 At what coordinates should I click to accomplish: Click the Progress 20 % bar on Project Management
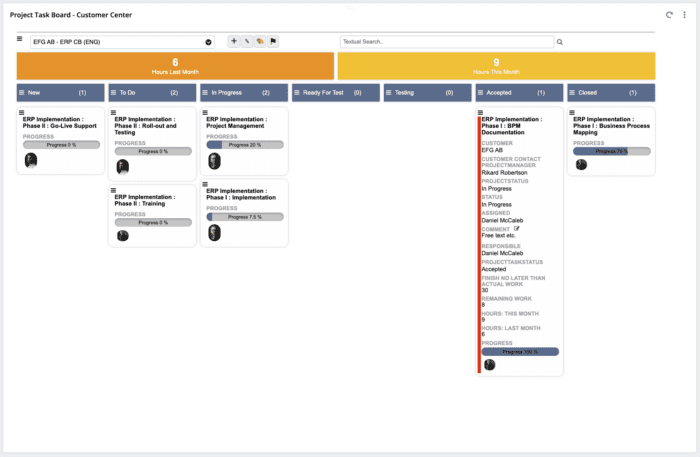[245, 145]
